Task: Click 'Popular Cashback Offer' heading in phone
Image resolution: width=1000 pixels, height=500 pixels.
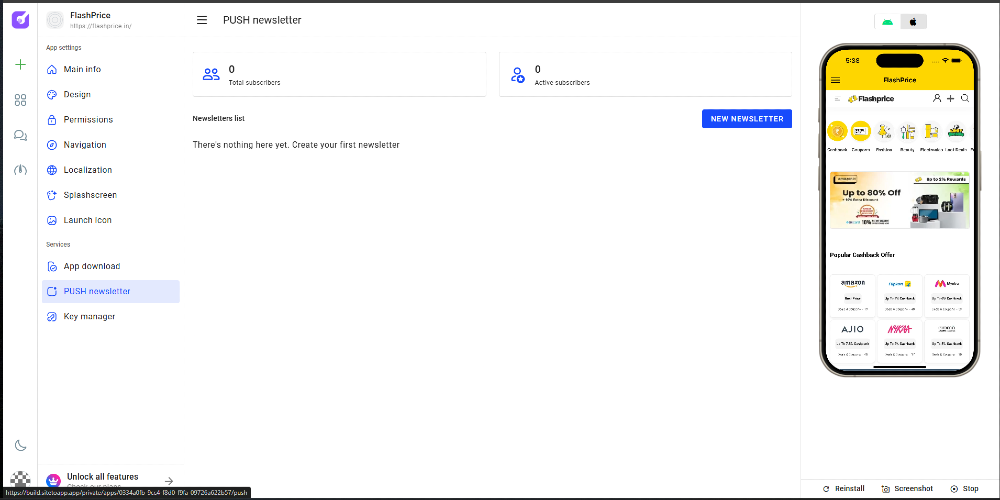Action: pos(862,255)
